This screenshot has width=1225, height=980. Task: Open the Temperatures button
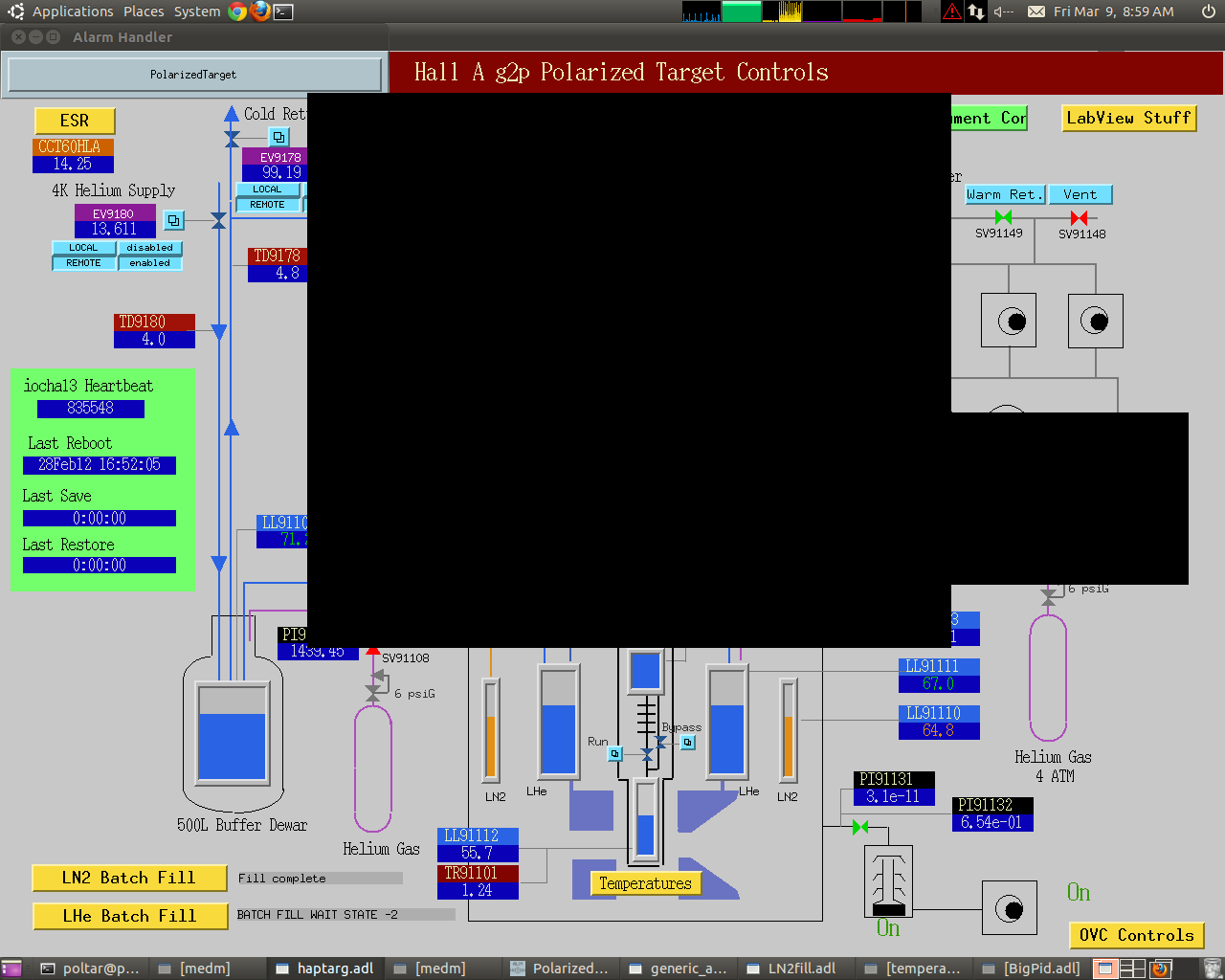point(646,883)
